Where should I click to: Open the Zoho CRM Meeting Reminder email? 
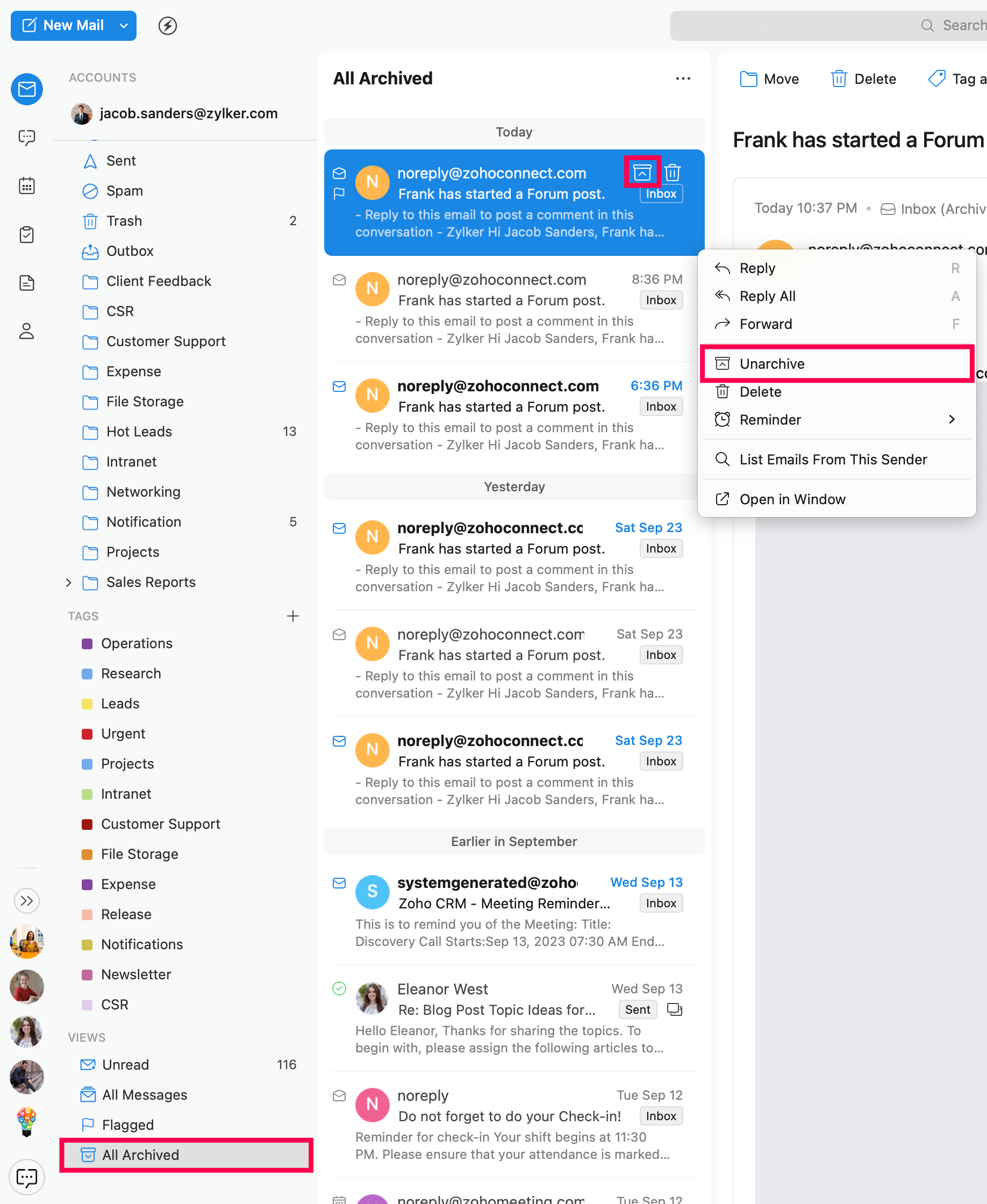point(514,911)
